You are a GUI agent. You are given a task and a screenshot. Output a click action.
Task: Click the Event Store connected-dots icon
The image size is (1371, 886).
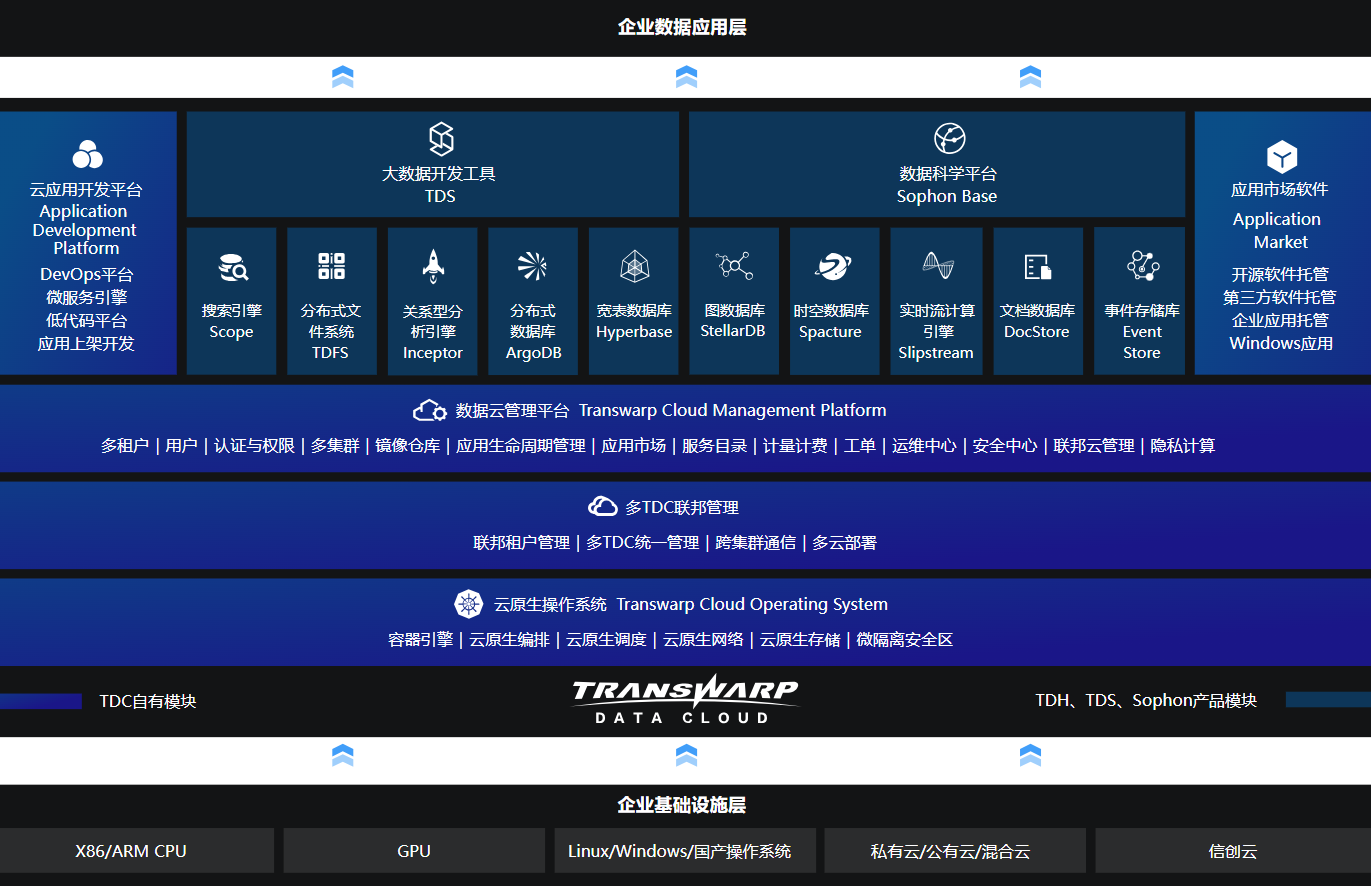coord(1142,265)
